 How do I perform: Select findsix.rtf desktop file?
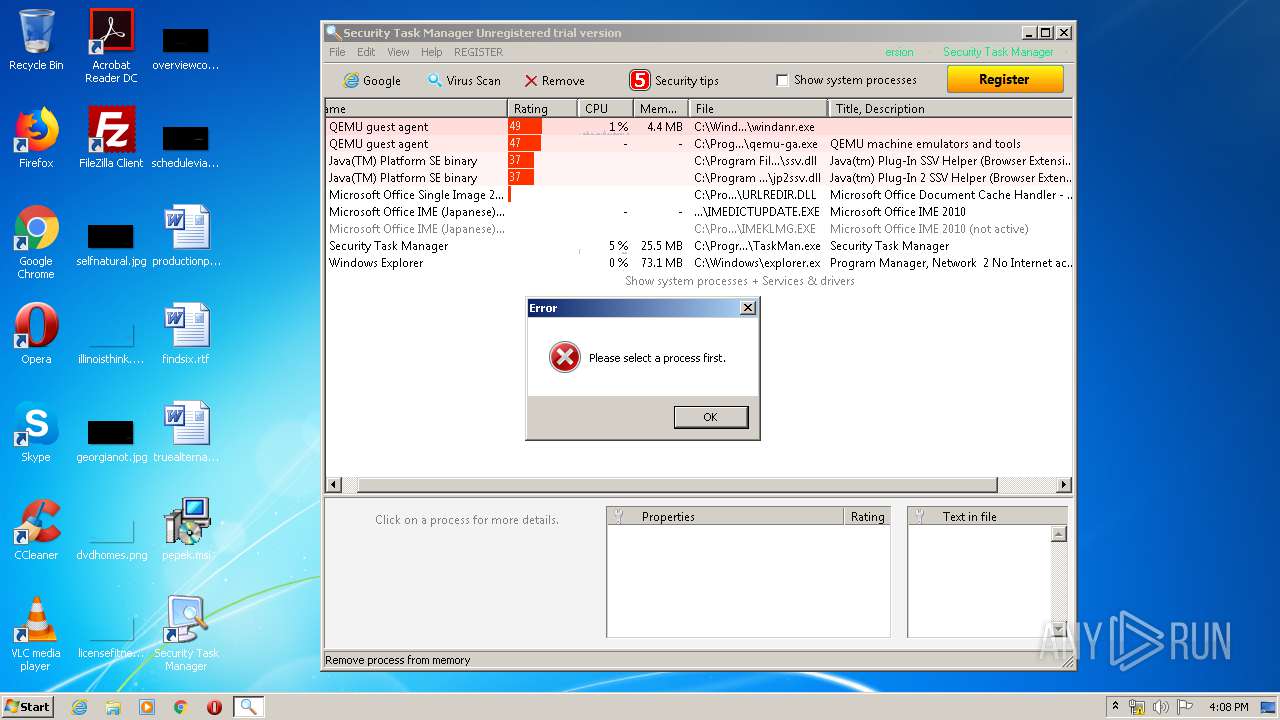(x=186, y=334)
